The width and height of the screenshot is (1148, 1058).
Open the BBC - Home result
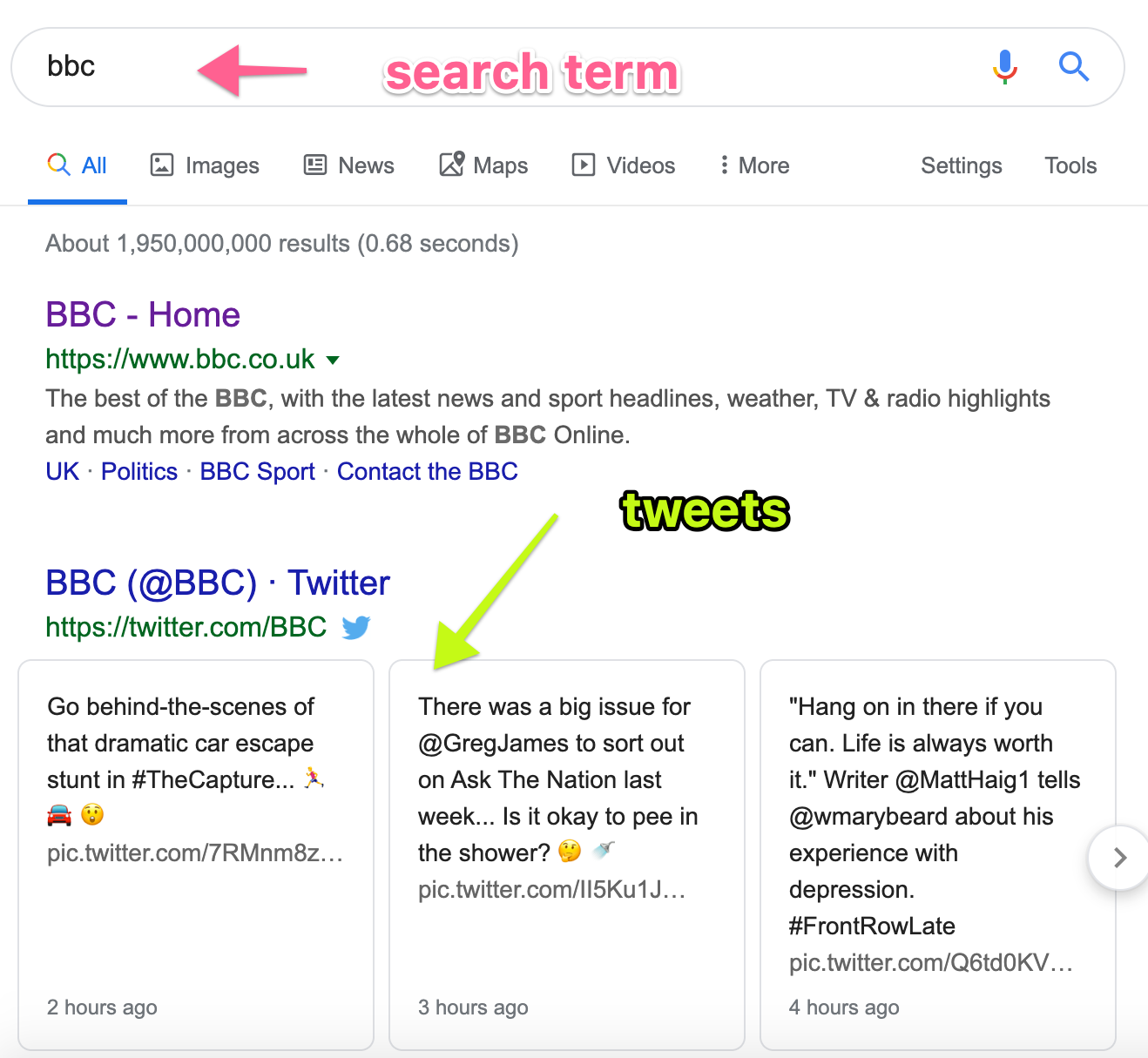pos(143,314)
